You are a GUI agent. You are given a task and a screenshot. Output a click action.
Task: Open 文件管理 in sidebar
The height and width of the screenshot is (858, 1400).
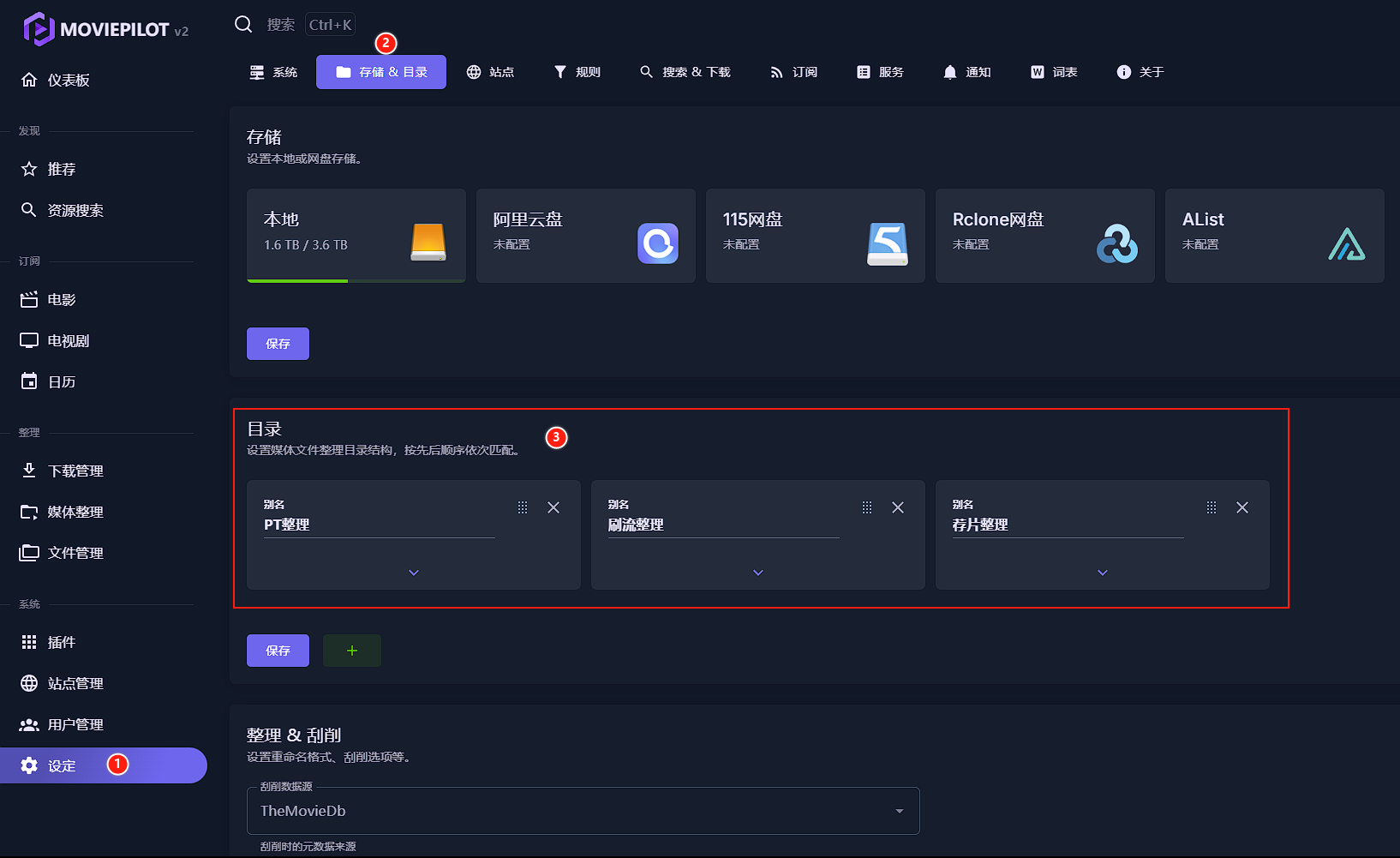[x=104, y=553]
